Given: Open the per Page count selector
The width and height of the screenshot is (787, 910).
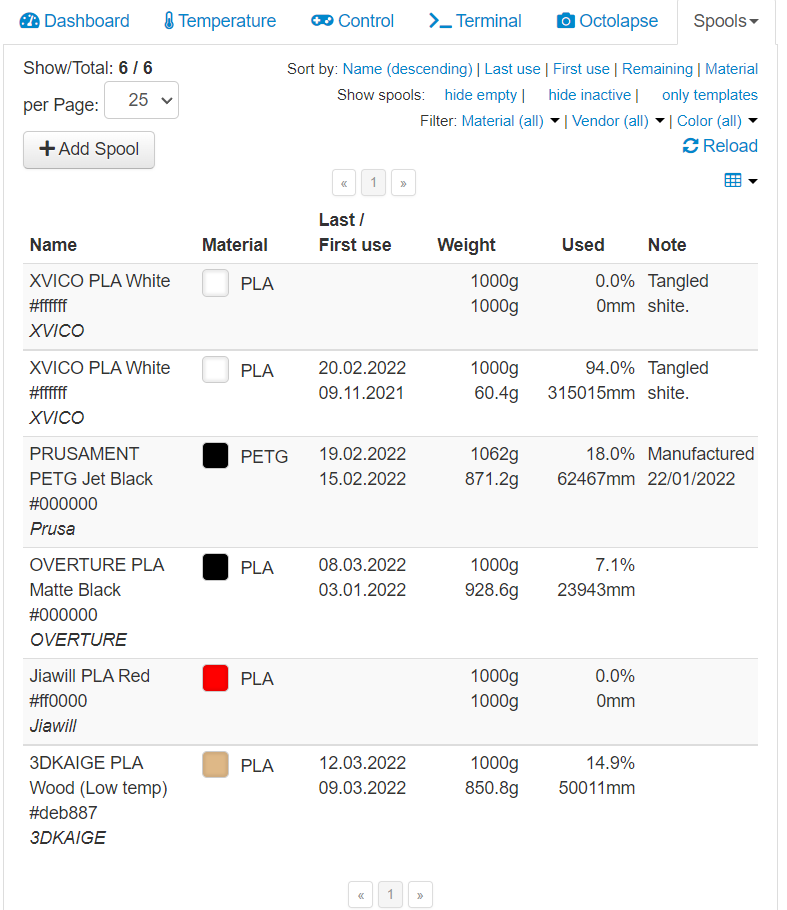Looking at the screenshot, I should pyautogui.click(x=141, y=100).
